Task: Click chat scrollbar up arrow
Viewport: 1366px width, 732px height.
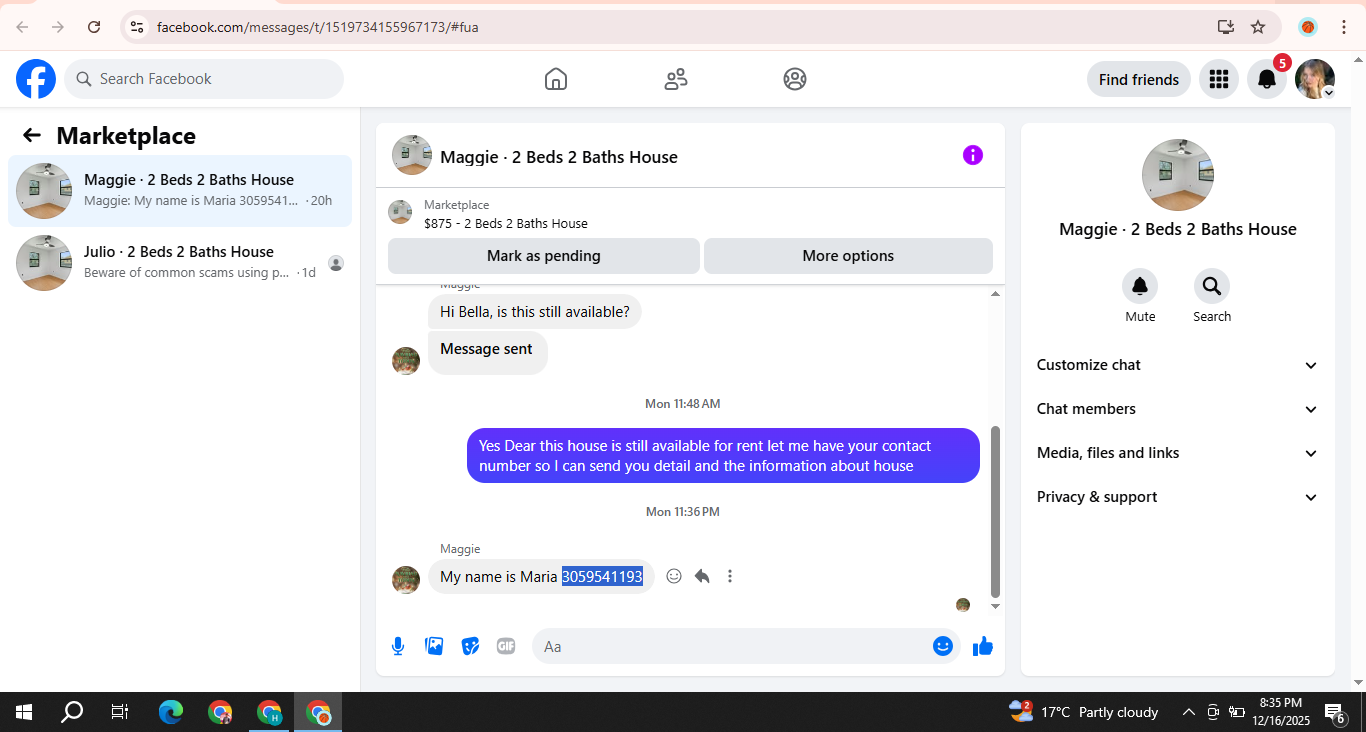Action: (x=995, y=294)
